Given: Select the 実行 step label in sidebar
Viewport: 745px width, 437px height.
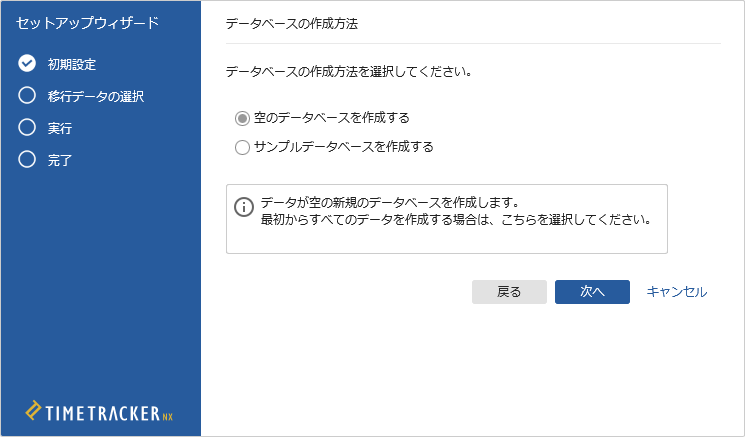Looking at the screenshot, I should 60,128.
